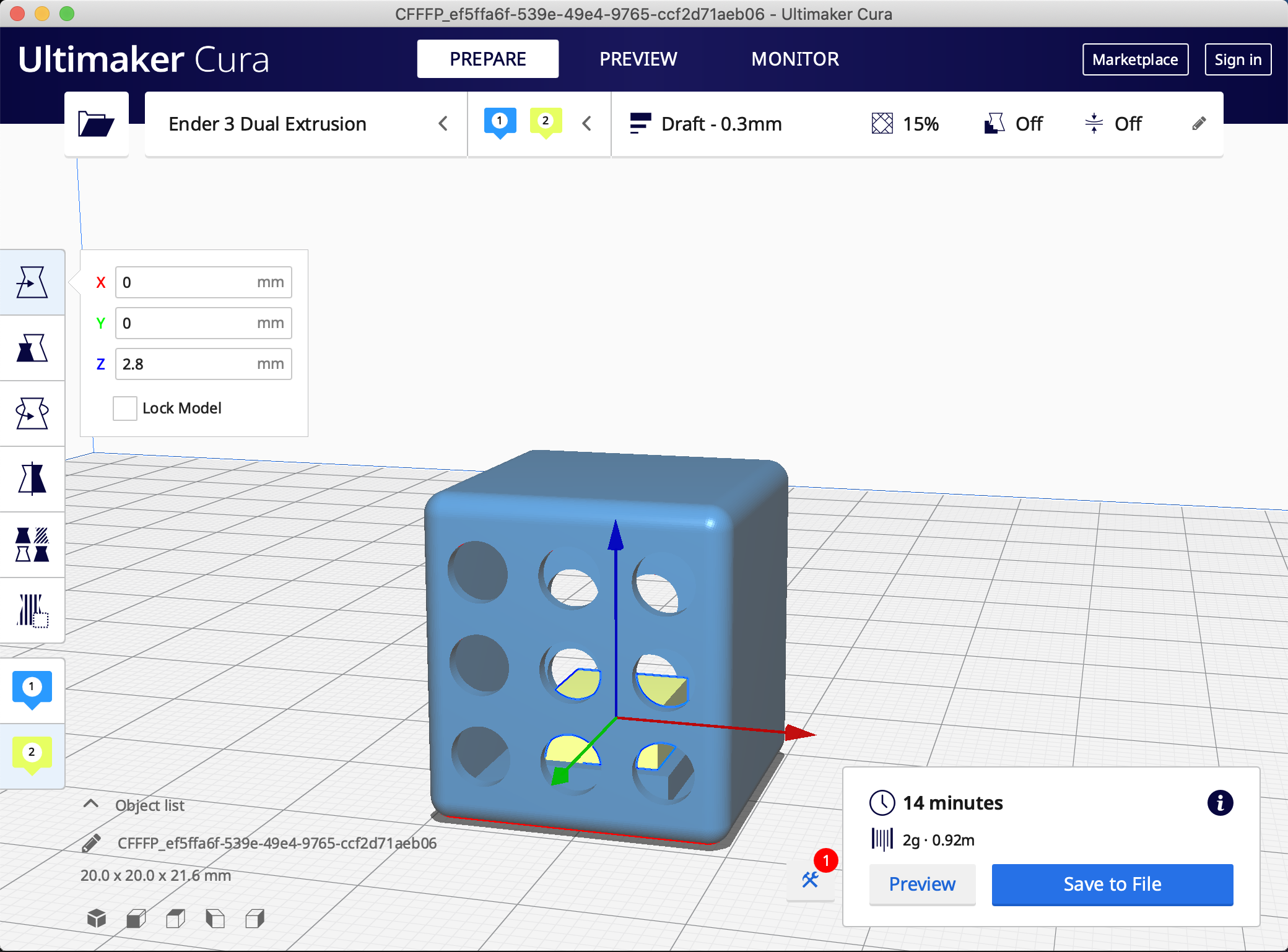1288x952 pixels.
Task: Switch to the MONITOR tab
Action: coord(795,59)
